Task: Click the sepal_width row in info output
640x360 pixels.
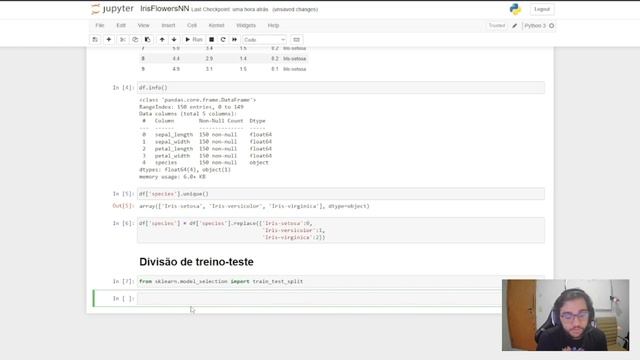Action: click(206, 142)
